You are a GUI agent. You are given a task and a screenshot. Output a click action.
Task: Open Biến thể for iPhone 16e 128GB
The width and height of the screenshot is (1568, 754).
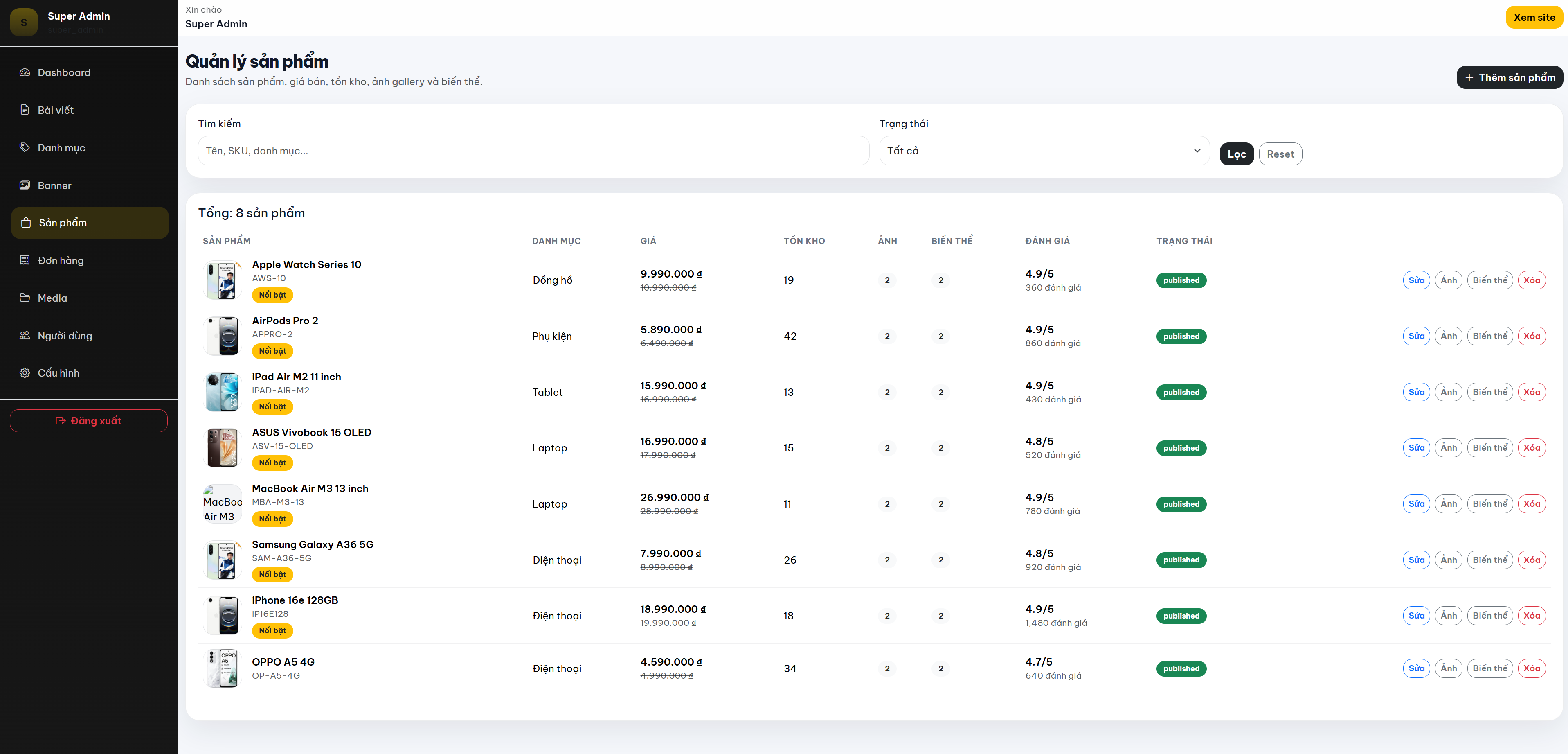(1489, 616)
